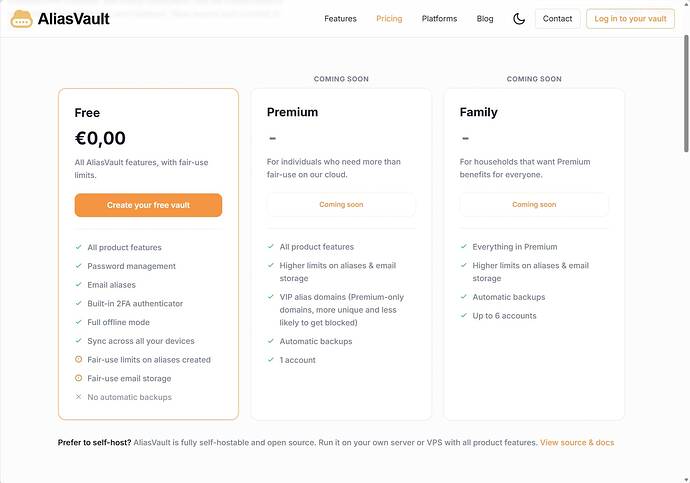Click the Contact button
Image resolution: width=690 pixels, height=483 pixels.
(x=557, y=19)
